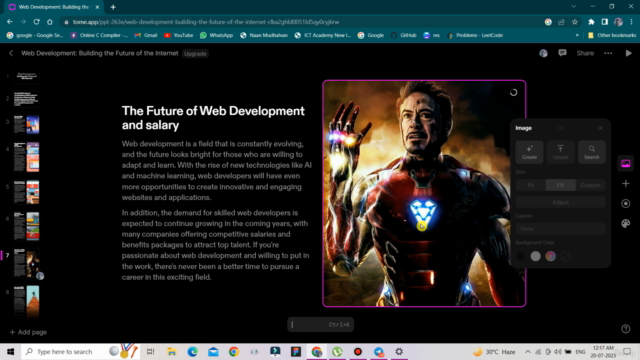
Task: Choose the gradient background color swatch
Action: [551, 256]
